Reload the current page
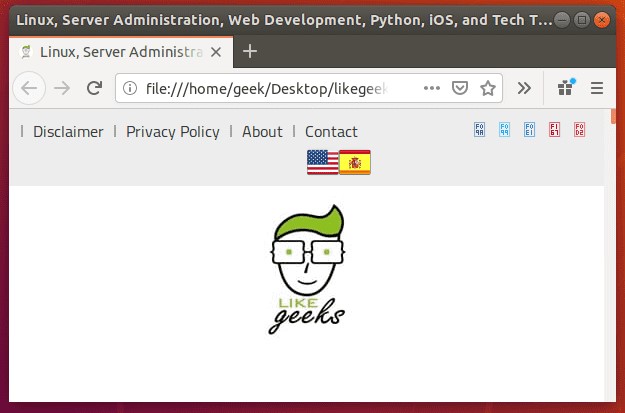The height and width of the screenshot is (413, 625). point(94,88)
